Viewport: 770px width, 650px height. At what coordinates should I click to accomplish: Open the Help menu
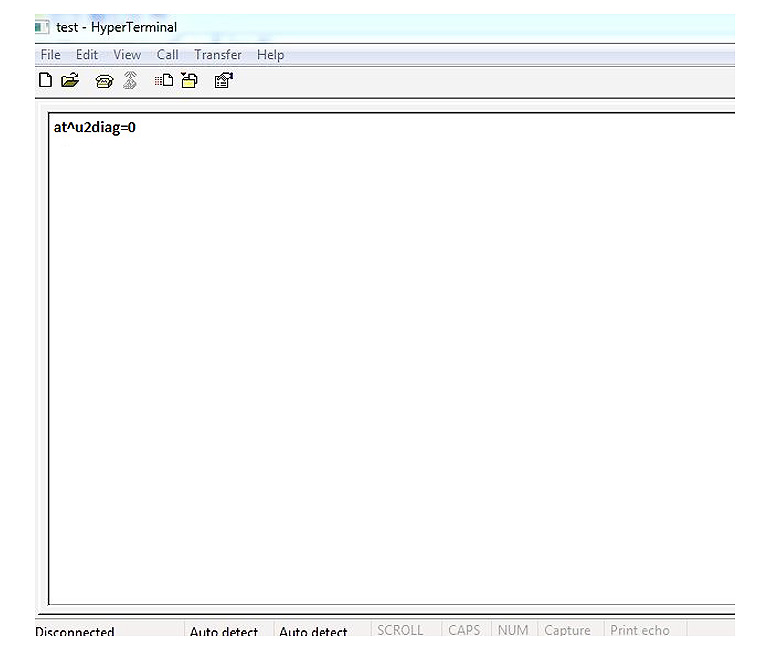(271, 55)
